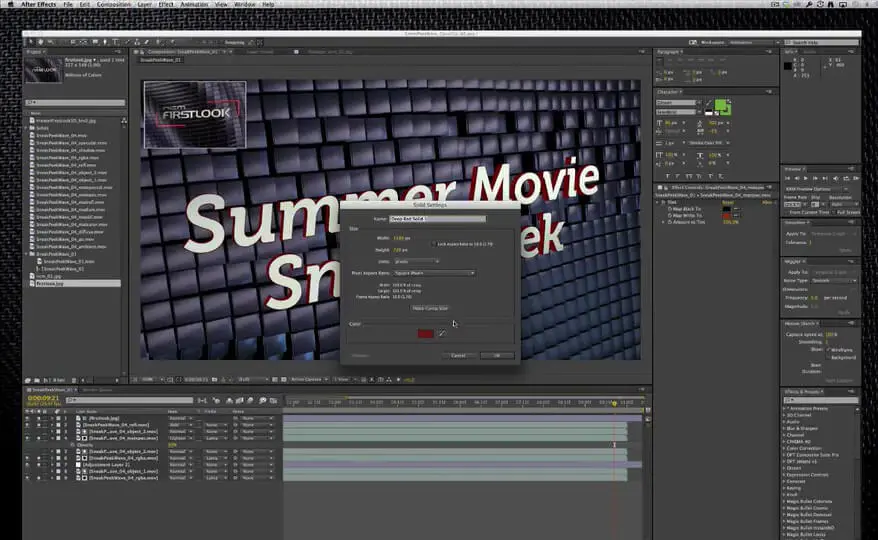The image size is (878, 540).
Task: Step to next frame in Preview panel
Action: point(815,178)
